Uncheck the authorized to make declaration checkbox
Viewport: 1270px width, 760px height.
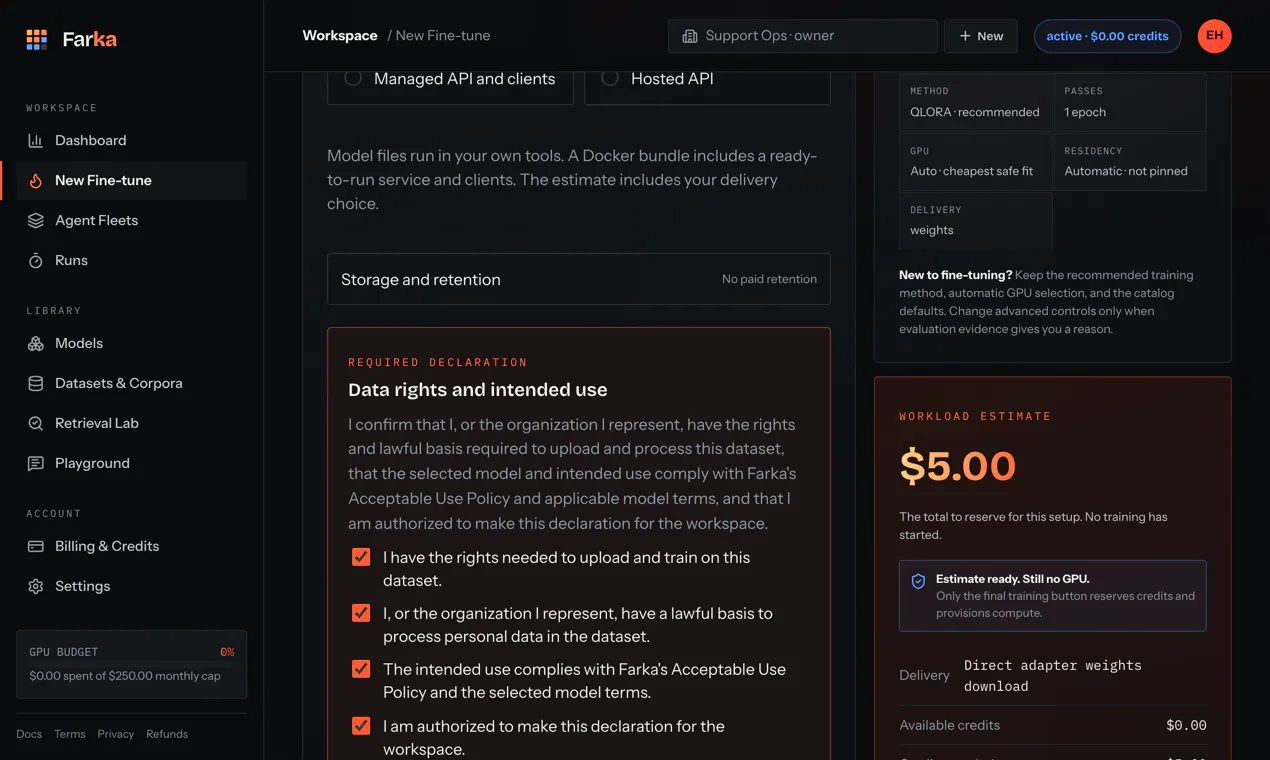pyautogui.click(x=361, y=727)
